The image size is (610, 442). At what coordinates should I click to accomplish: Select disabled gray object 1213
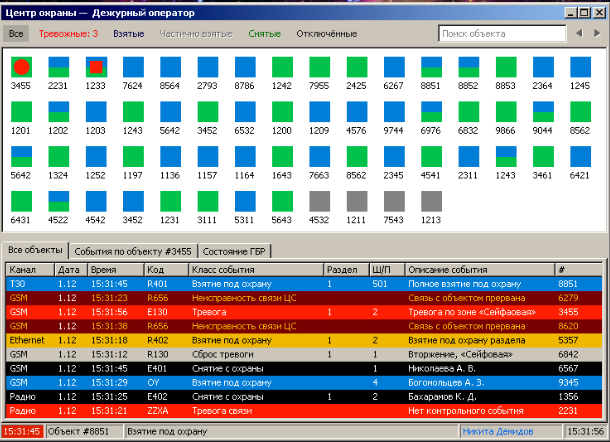tap(431, 201)
